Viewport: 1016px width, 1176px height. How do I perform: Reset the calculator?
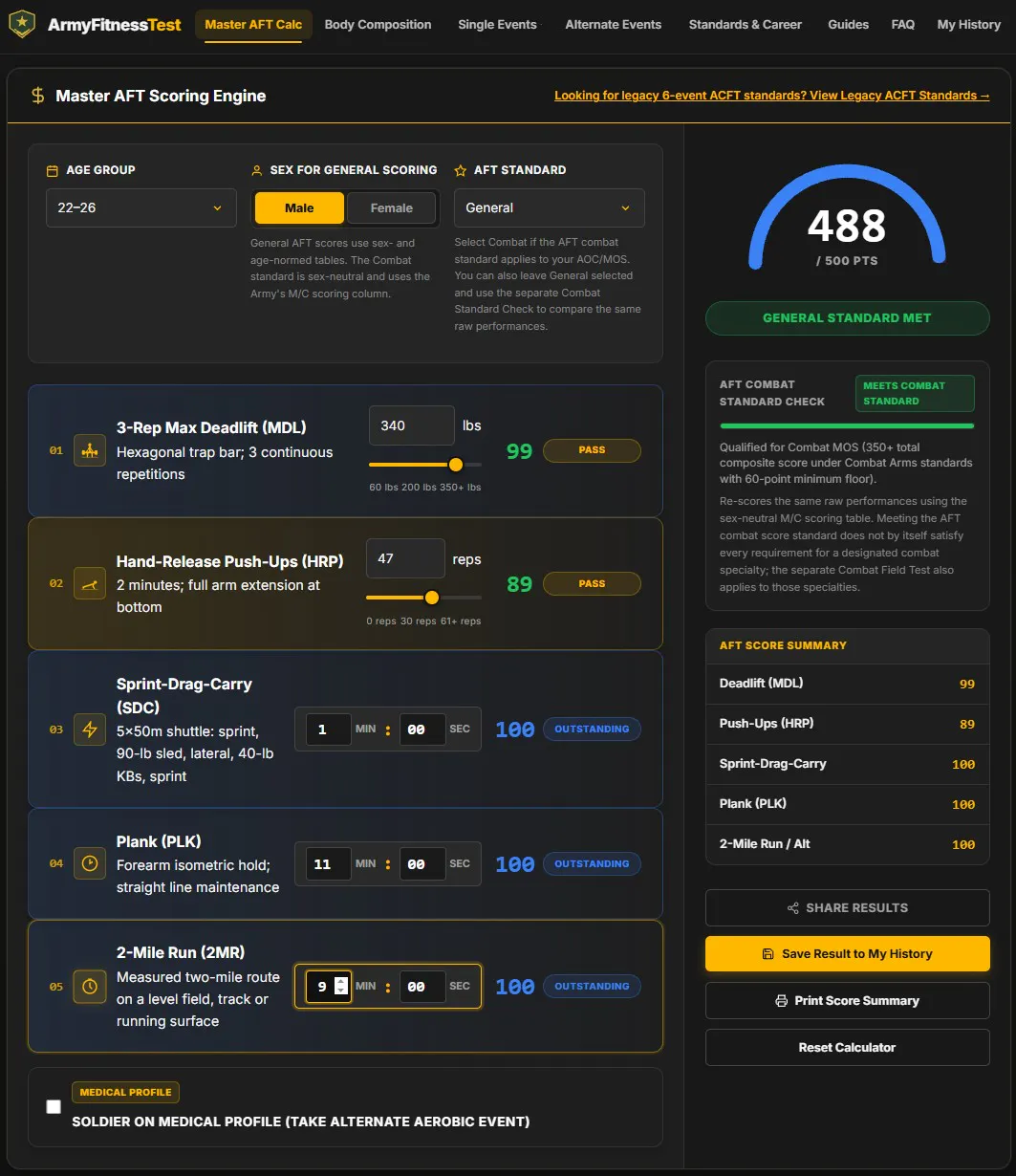tap(848, 1048)
